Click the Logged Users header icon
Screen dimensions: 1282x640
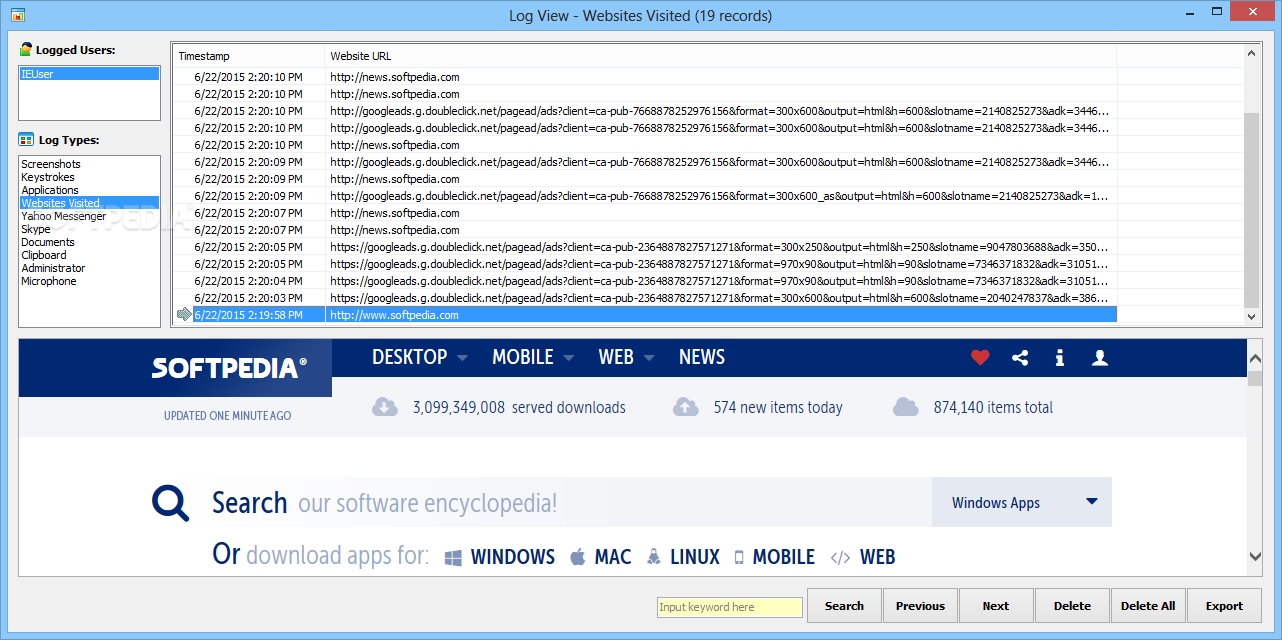[x=26, y=49]
